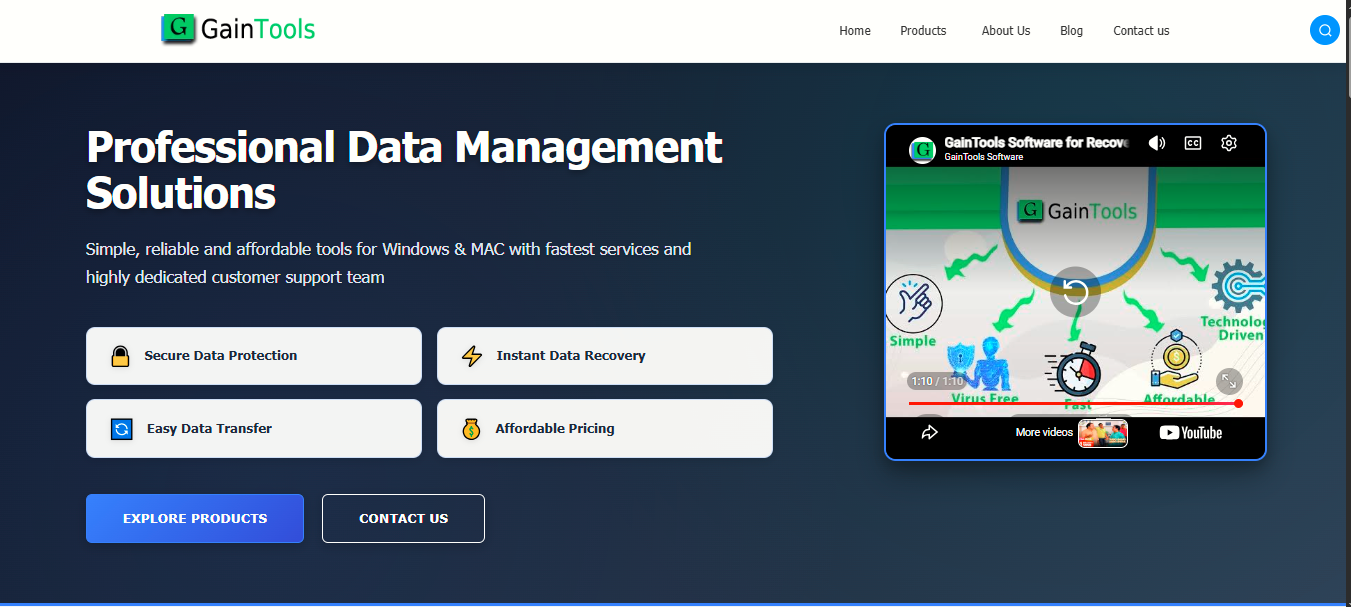
Task: Replay the video using the circular arrow
Action: pos(1075,291)
